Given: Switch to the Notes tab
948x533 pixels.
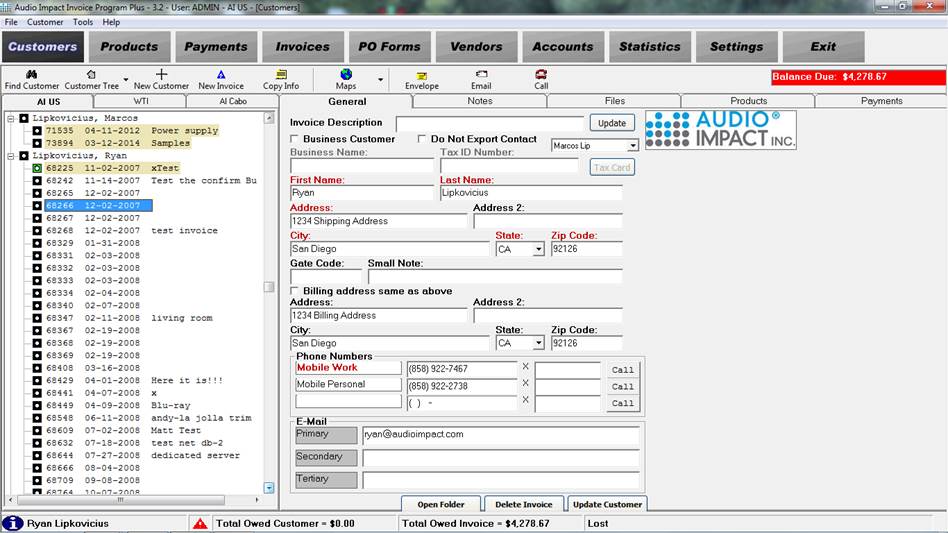Looking at the screenshot, I should point(479,101).
